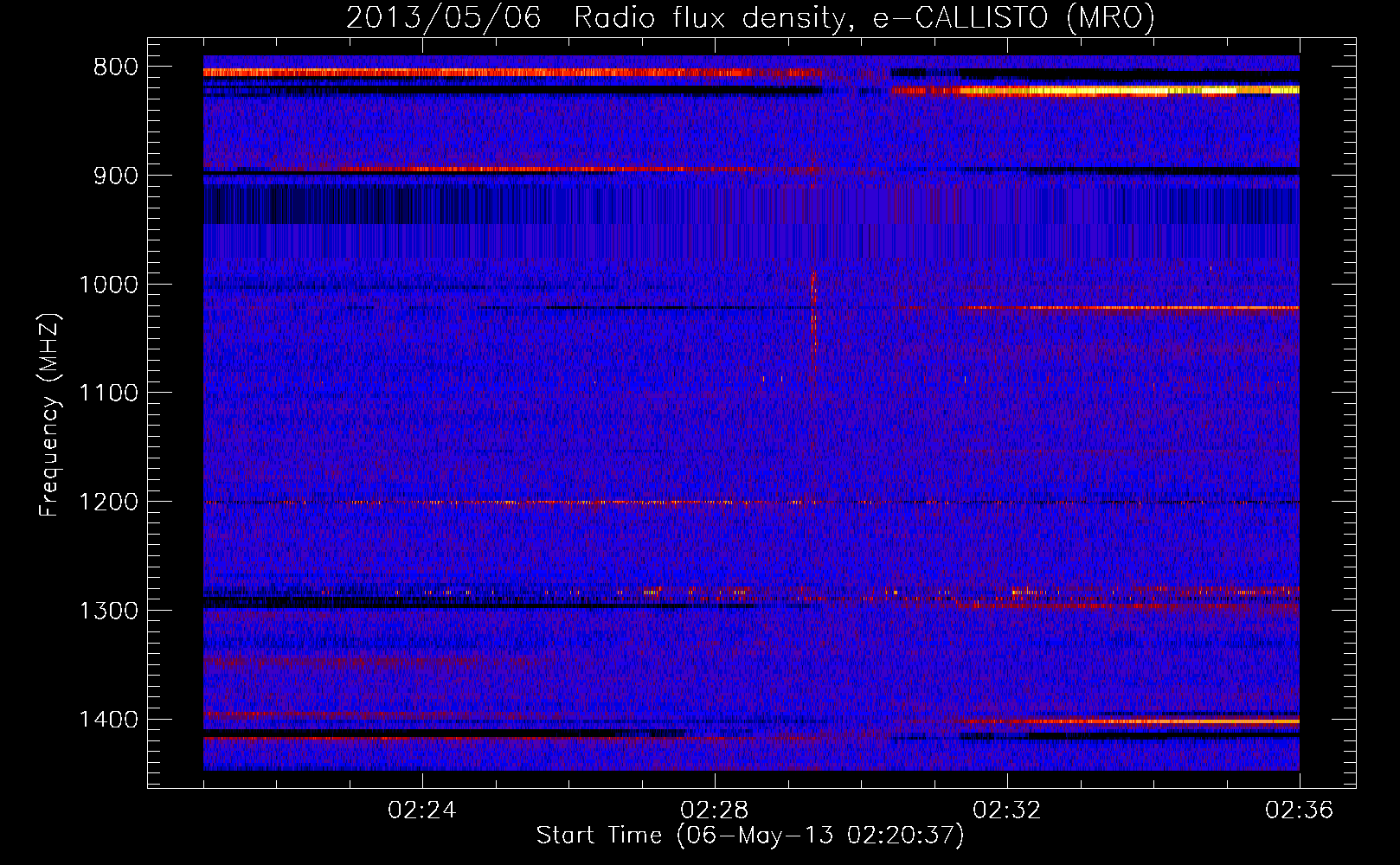The width and height of the screenshot is (1400, 865).
Task: Click the 900 frequency tick label
Action: tap(116, 176)
